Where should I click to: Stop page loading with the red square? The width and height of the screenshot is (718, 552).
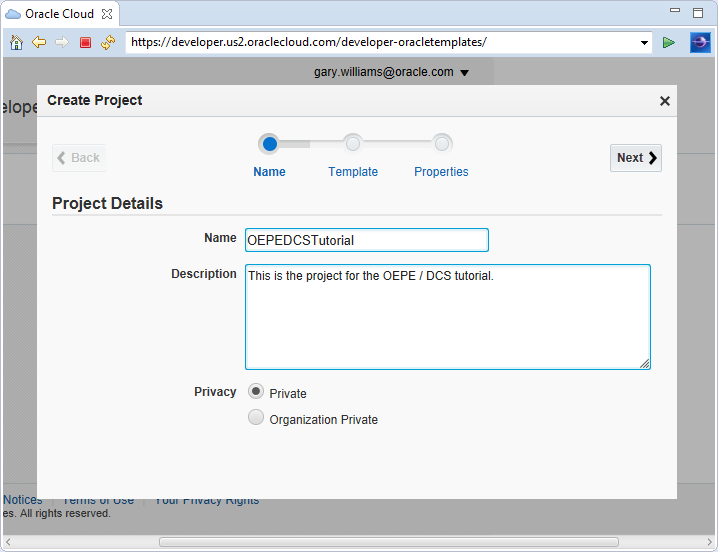pos(85,43)
